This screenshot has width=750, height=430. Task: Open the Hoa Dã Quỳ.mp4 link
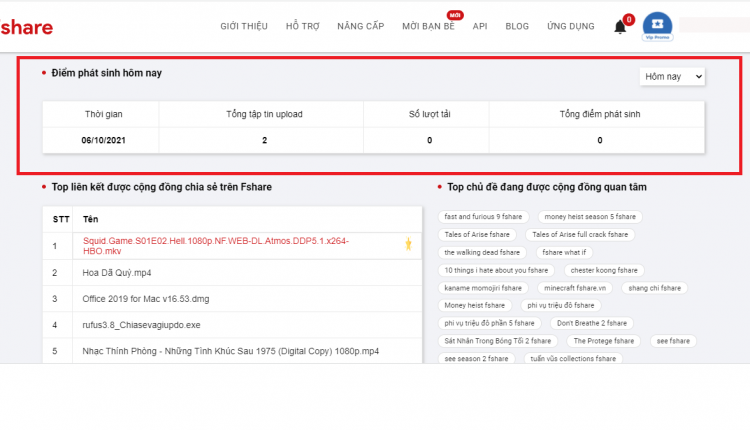[x=117, y=273]
